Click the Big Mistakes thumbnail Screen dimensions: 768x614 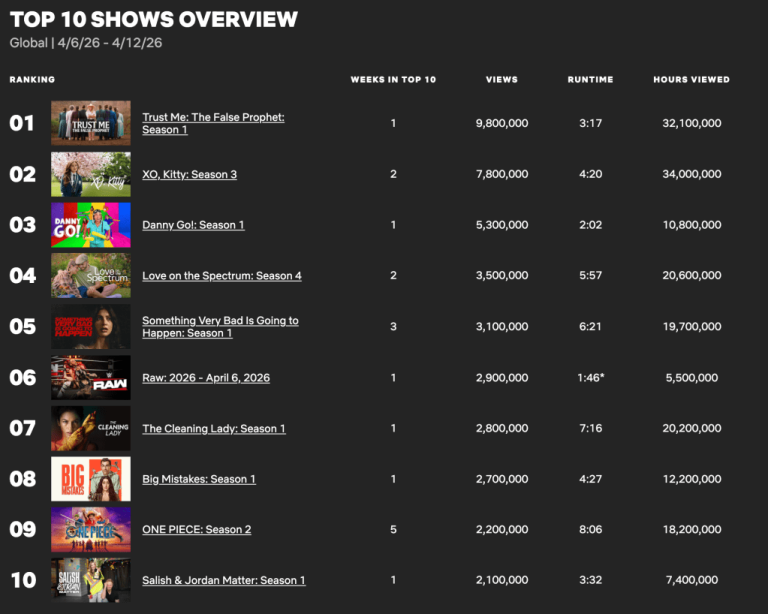click(x=91, y=479)
